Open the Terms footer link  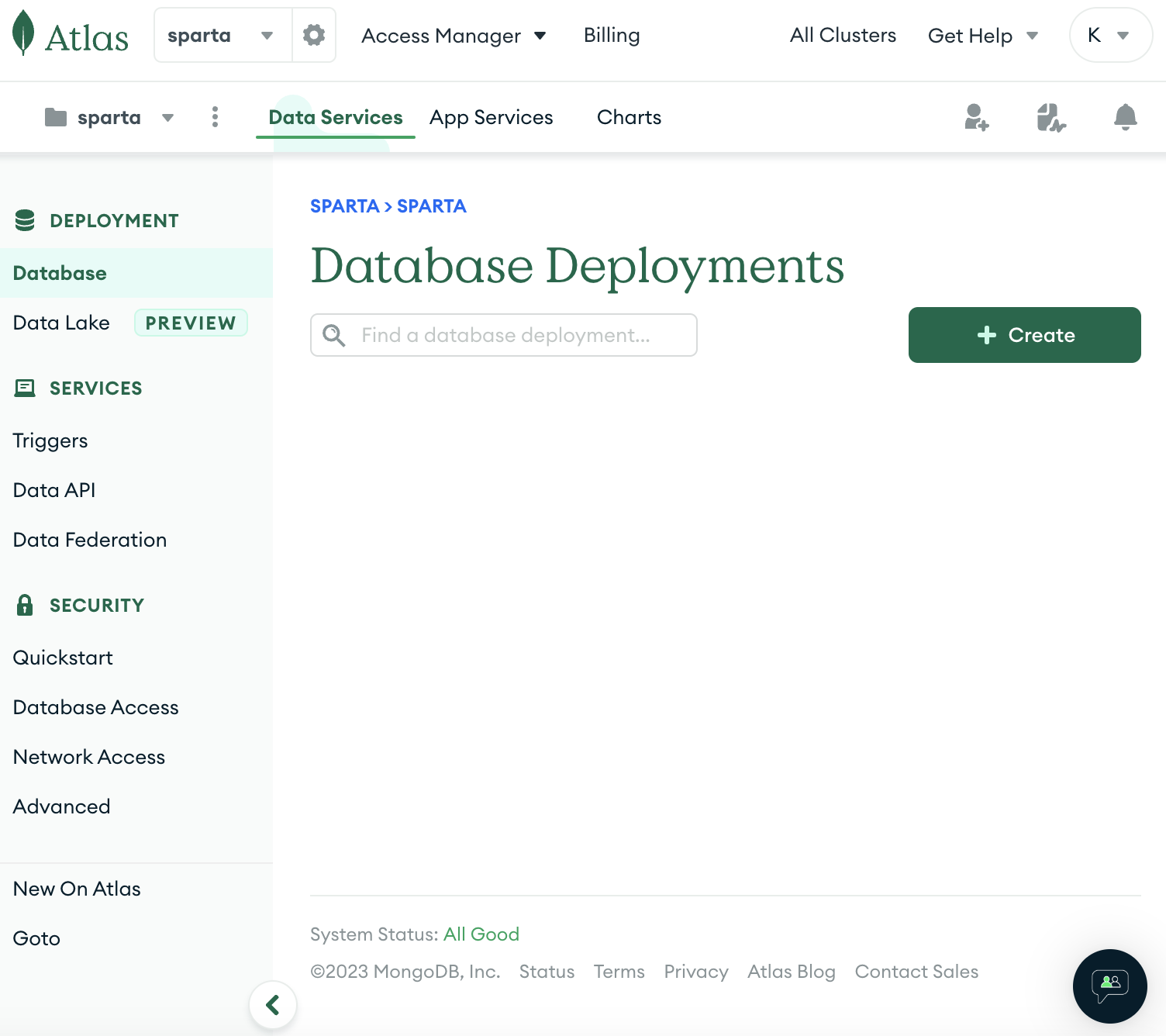click(619, 972)
